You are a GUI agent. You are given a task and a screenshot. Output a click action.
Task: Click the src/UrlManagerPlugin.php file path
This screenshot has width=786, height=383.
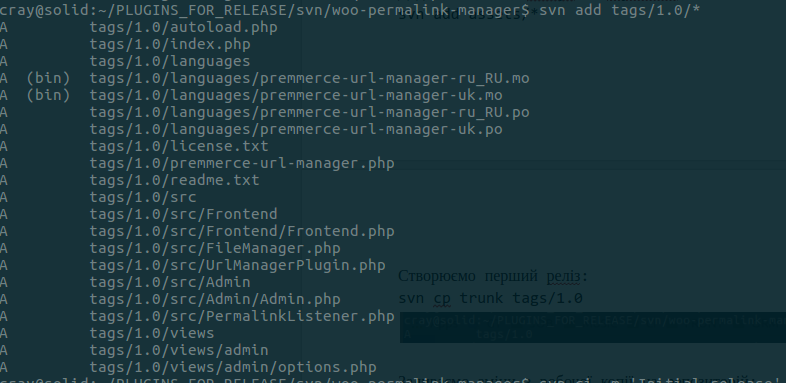pyautogui.click(x=238, y=265)
